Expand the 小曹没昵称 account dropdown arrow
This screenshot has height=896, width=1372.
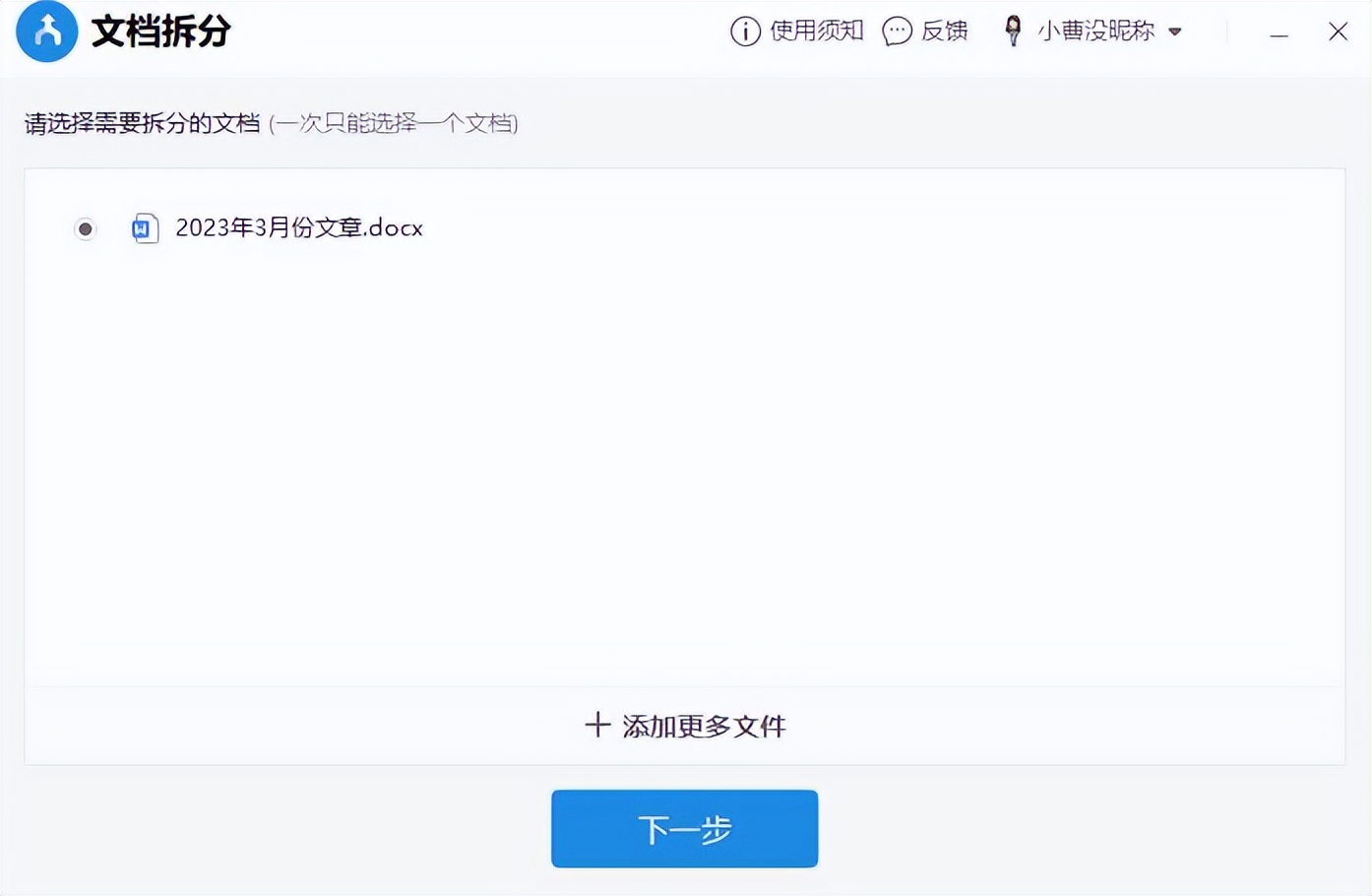1175,31
